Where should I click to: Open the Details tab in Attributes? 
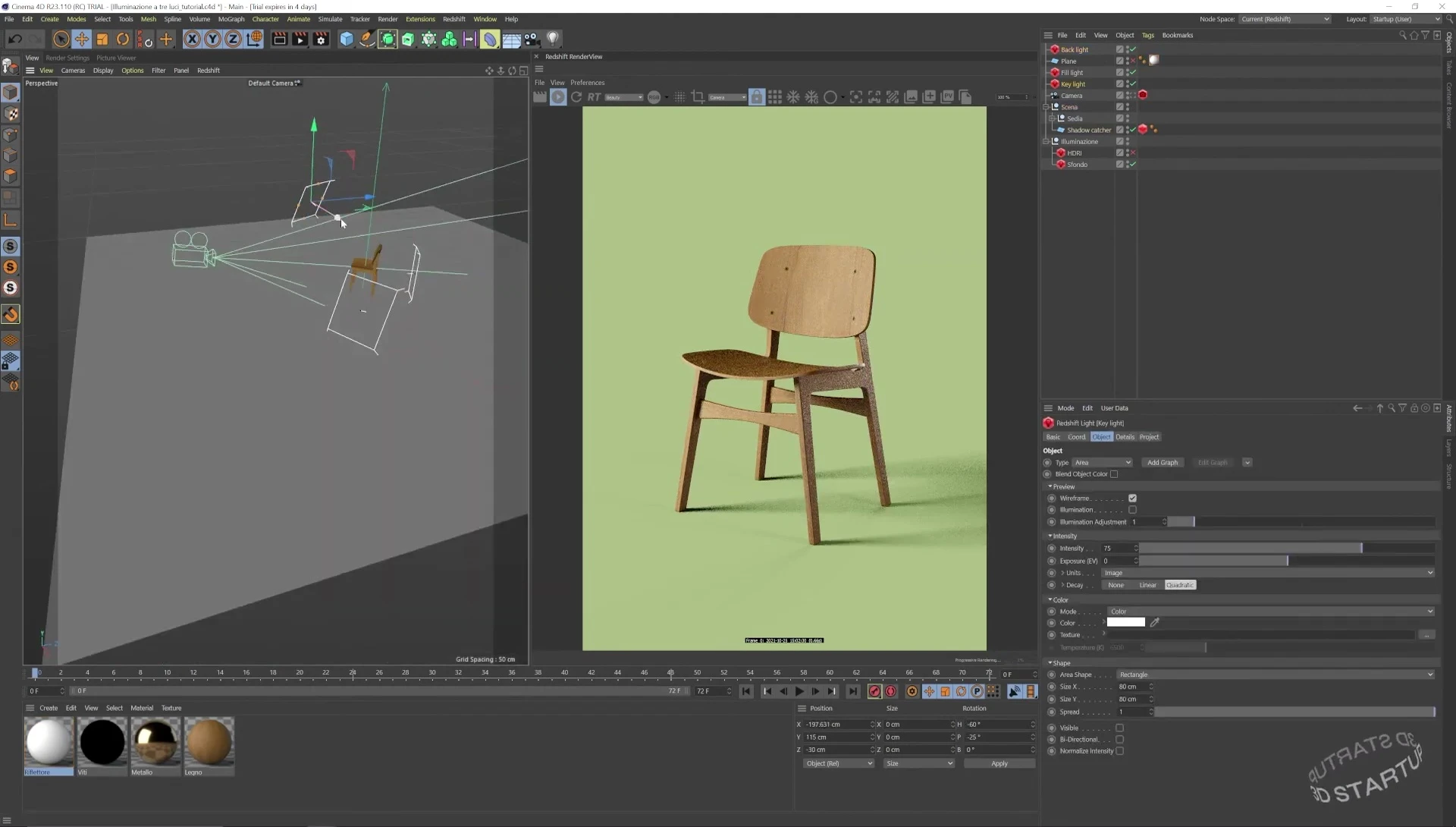pyautogui.click(x=1125, y=437)
